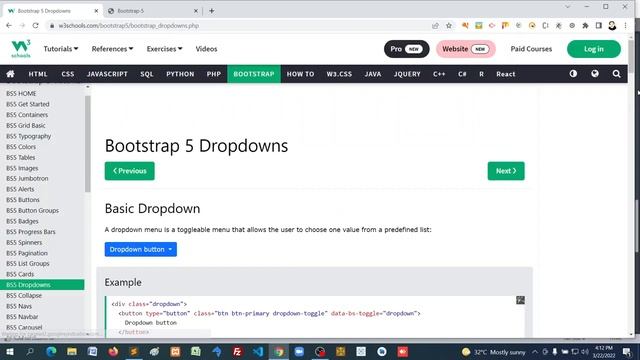The height and width of the screenshot is (360, 640).
Task: Click the browser forward arrow
Action: 22,25
